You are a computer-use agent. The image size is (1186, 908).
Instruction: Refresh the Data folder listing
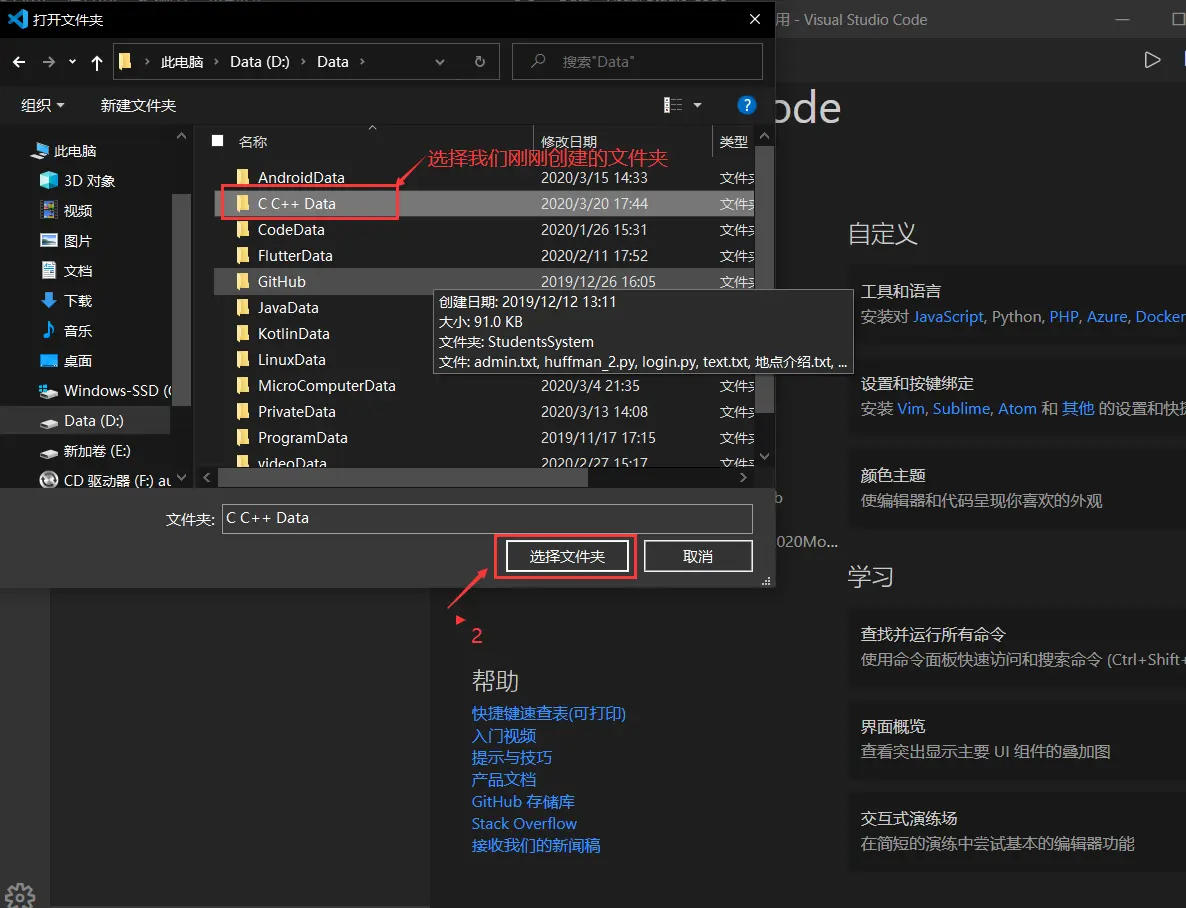pos(480,62)
